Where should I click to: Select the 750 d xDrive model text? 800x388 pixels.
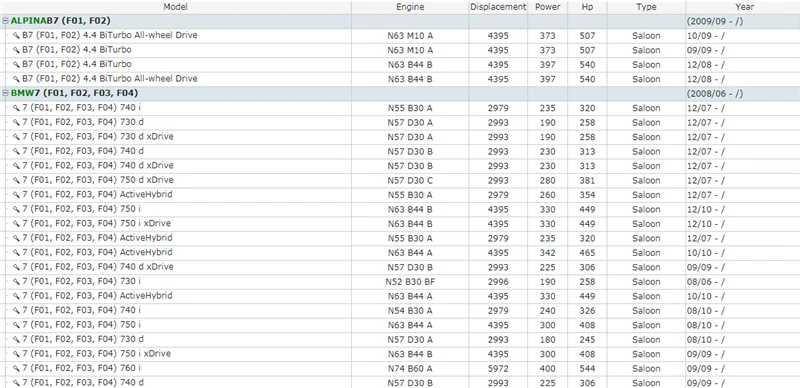coord(98,180)
